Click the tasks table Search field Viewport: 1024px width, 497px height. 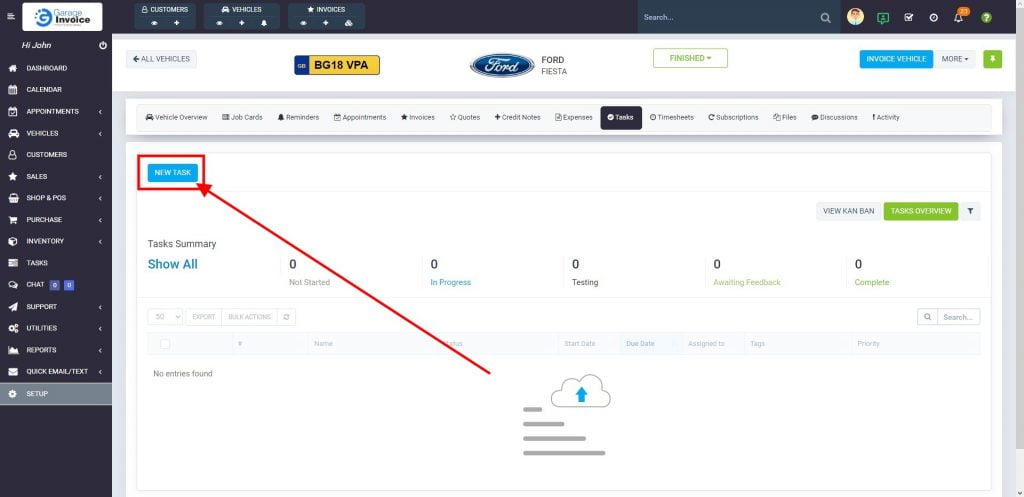[957, 317]
